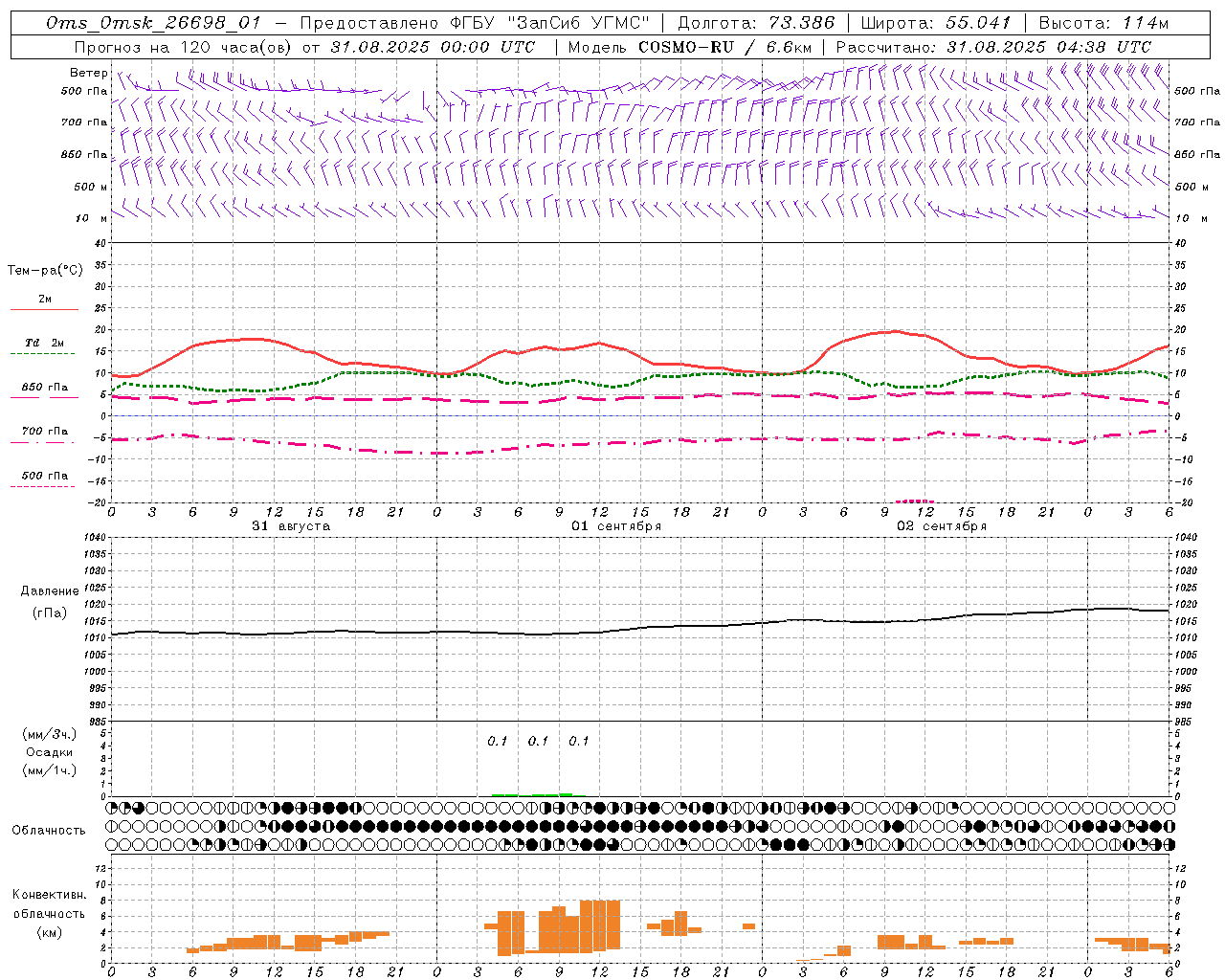Click the Давление pressure panel label

pos(50,591)
